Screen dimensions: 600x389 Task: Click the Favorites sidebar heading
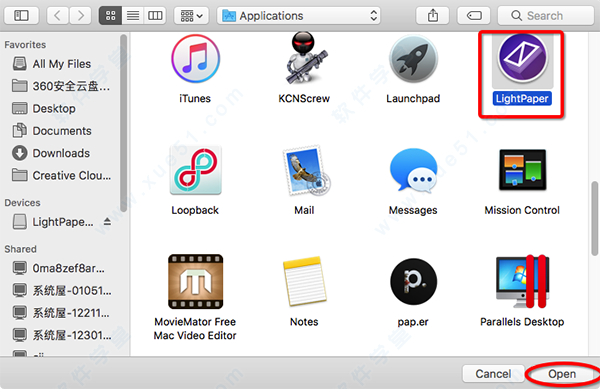coord(25,45)
